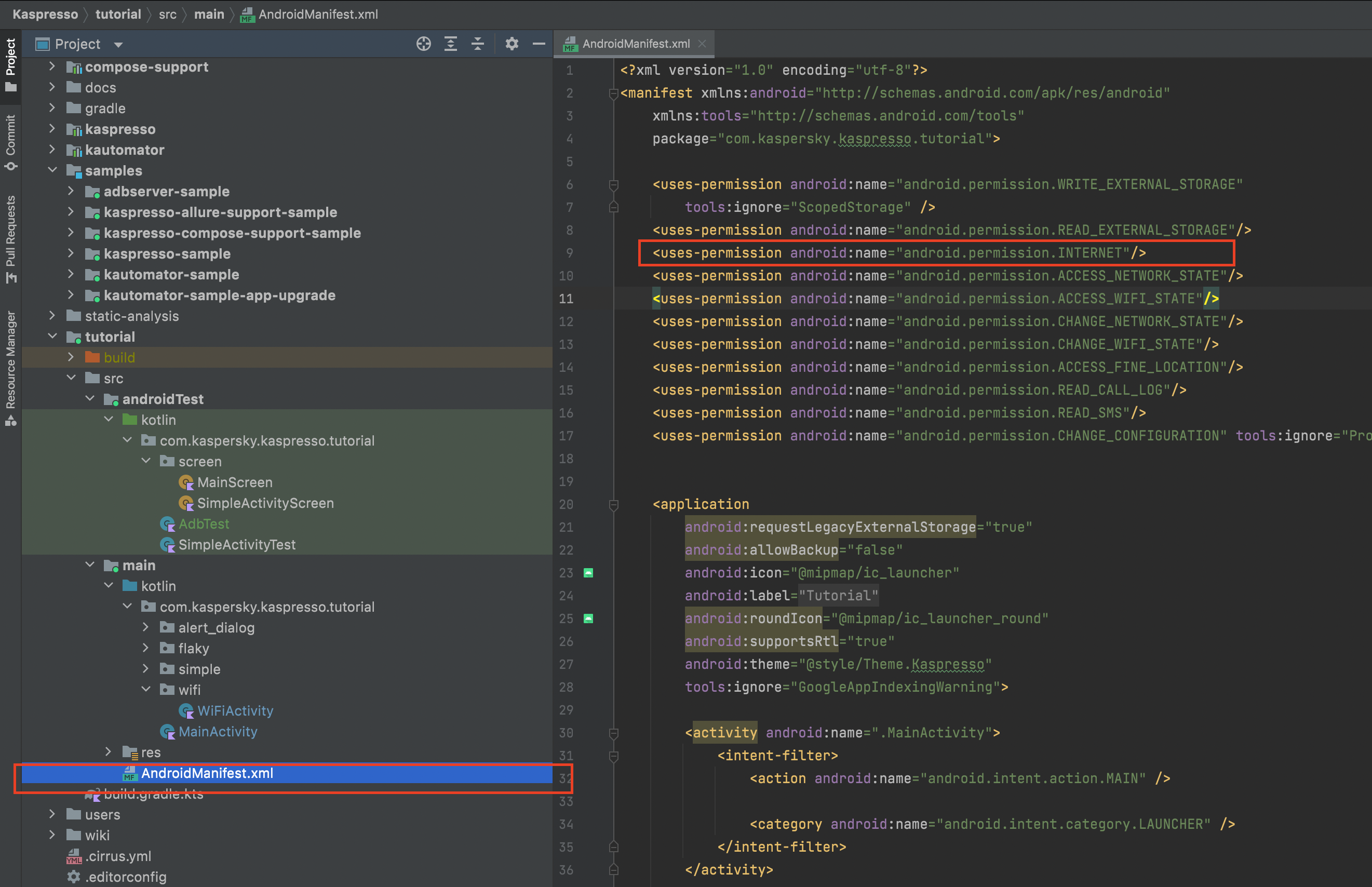Click the android.intent.category.LAUNCHER line
The width and height of the screenshot is (1372, 887).
click(992, 824)
